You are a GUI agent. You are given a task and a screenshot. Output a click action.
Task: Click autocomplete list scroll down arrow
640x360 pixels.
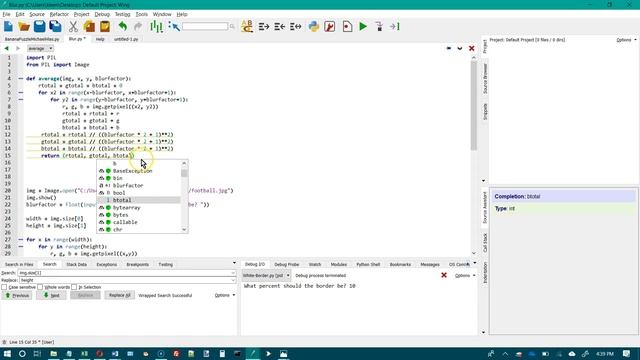tap(184, 230)
